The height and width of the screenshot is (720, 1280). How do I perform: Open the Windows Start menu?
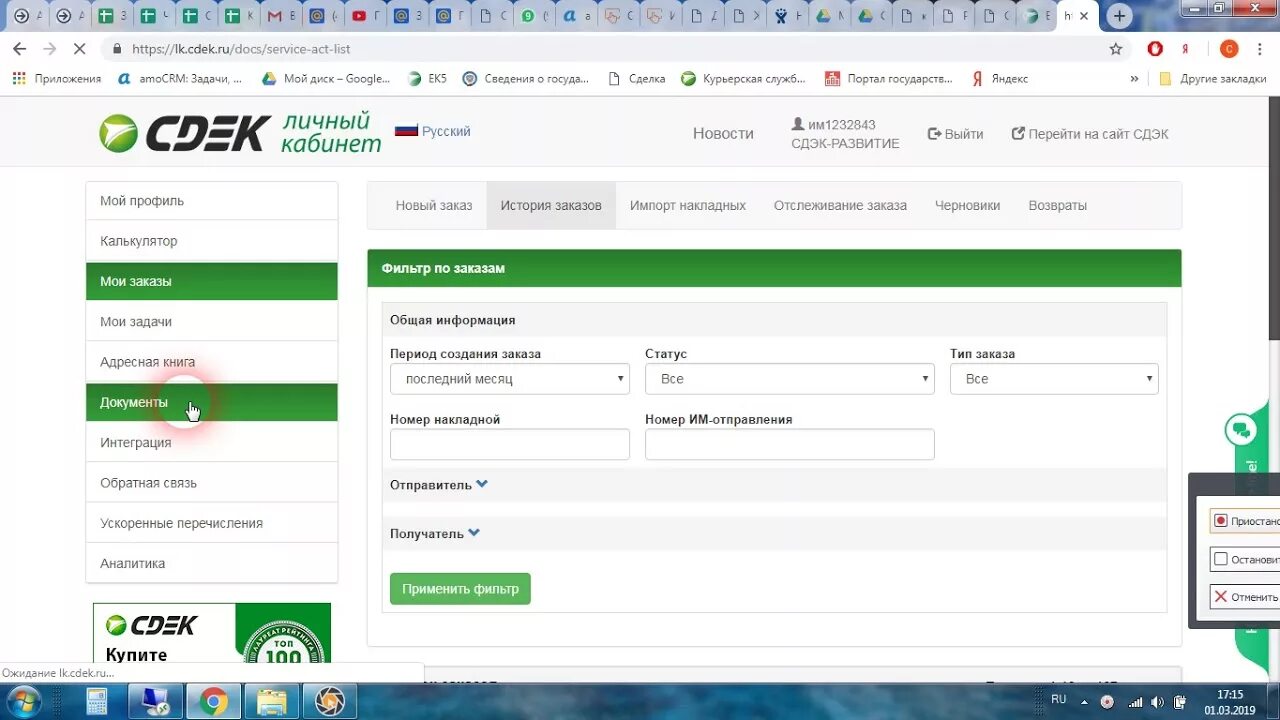tap(23, 701)
